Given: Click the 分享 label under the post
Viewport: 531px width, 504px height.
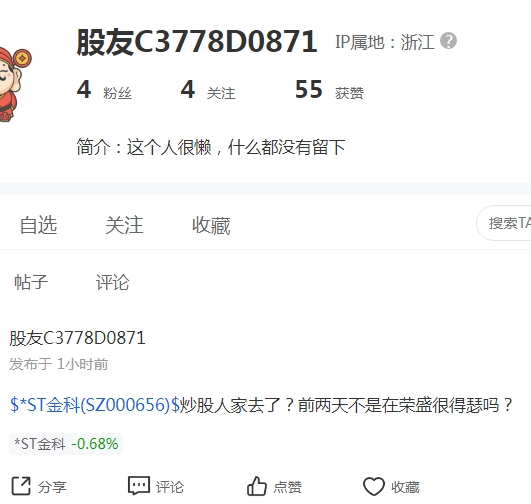Looking at the screenshot, I should (x=52, y=487).
